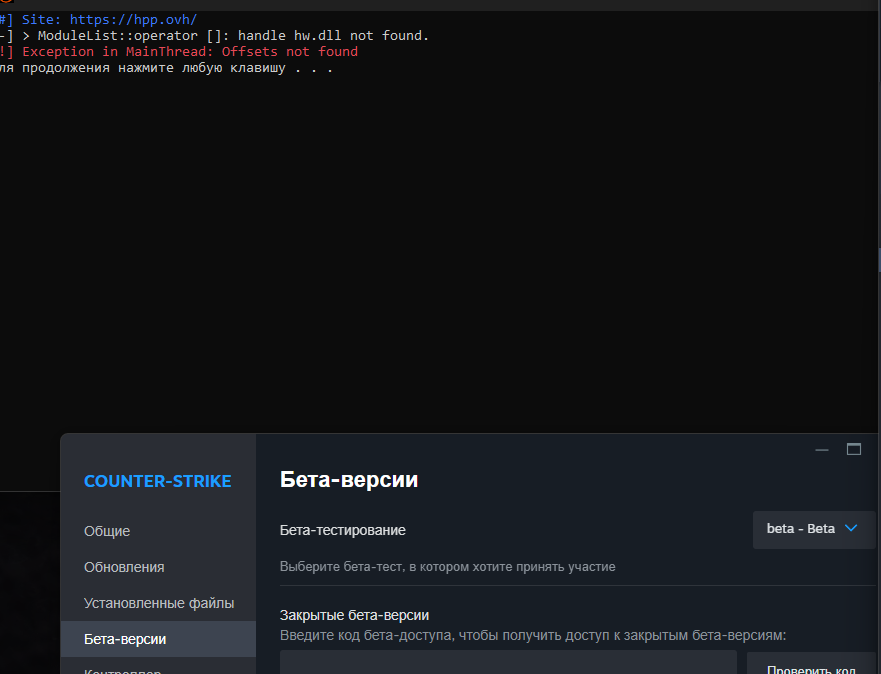The width and height of the screenshot is (881, 674).
Task: Click the console app icon in title bar
Action: click(4, 3)
